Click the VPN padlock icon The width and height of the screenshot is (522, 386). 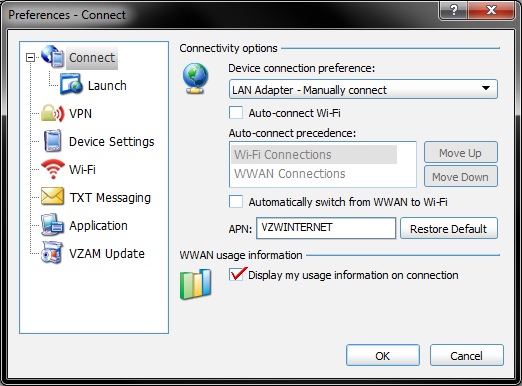point(52,113)
